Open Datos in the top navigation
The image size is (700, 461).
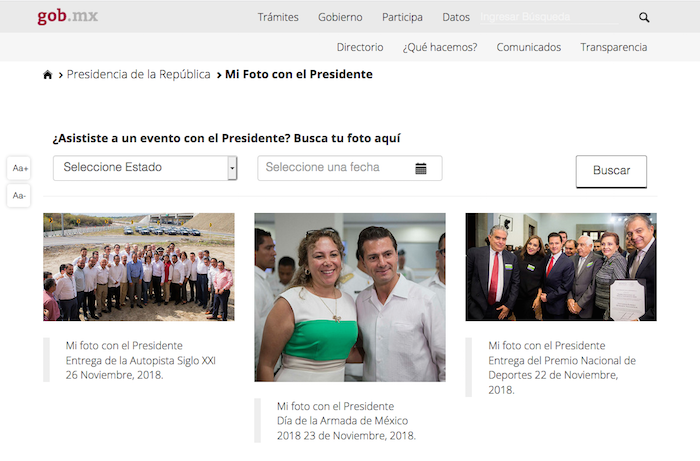[x=456, y=17]
